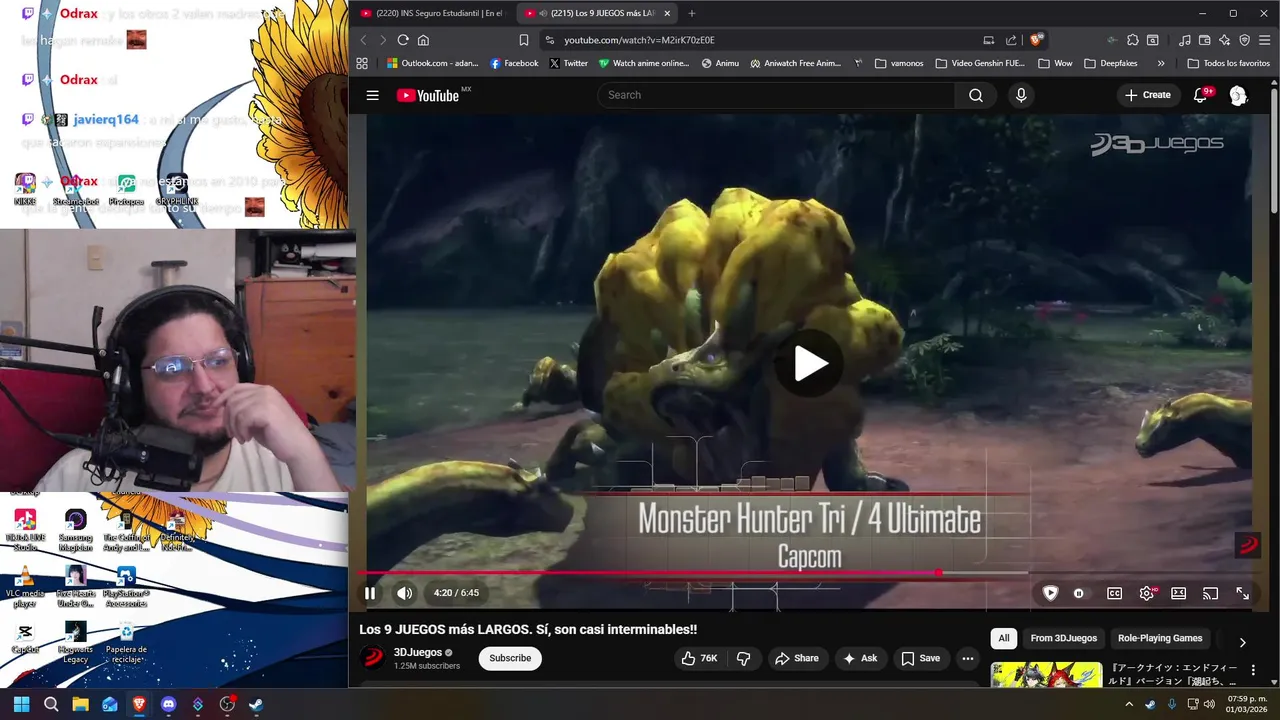Screen dimensions: 1280x720
Task: Go to YouTube home via logo
Action: (430, 95)
